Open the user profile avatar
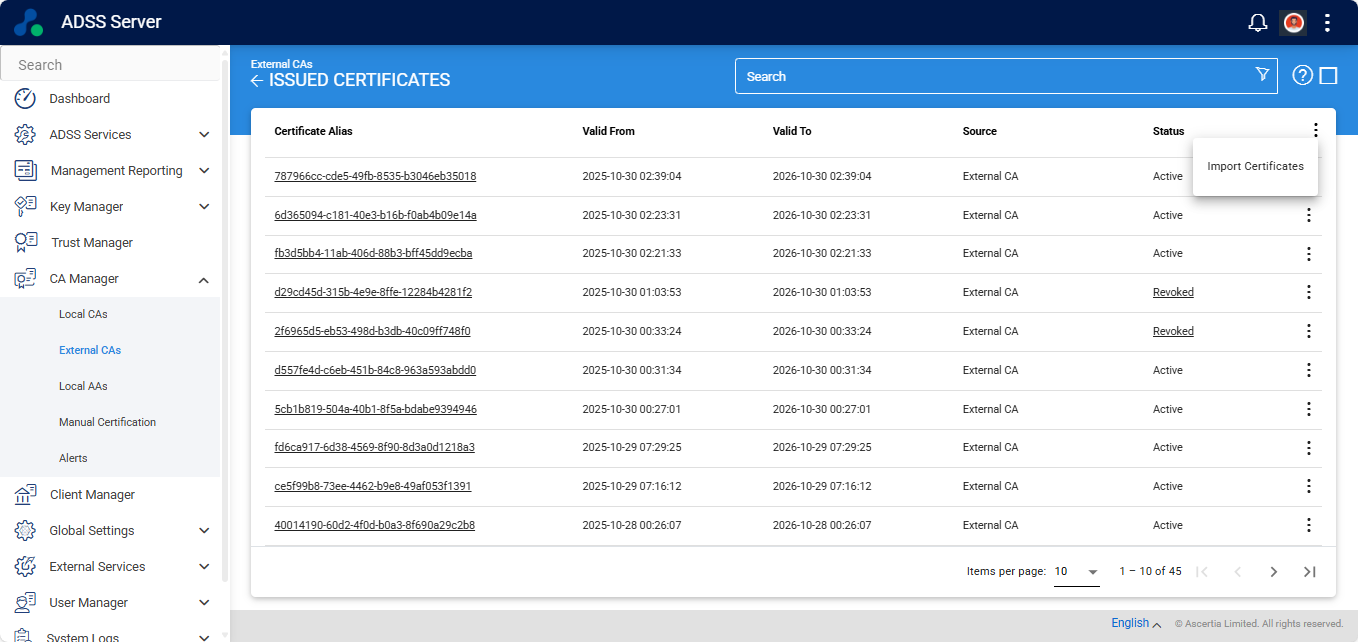Screen dimensions: 1358x642 pos(1294,23)
